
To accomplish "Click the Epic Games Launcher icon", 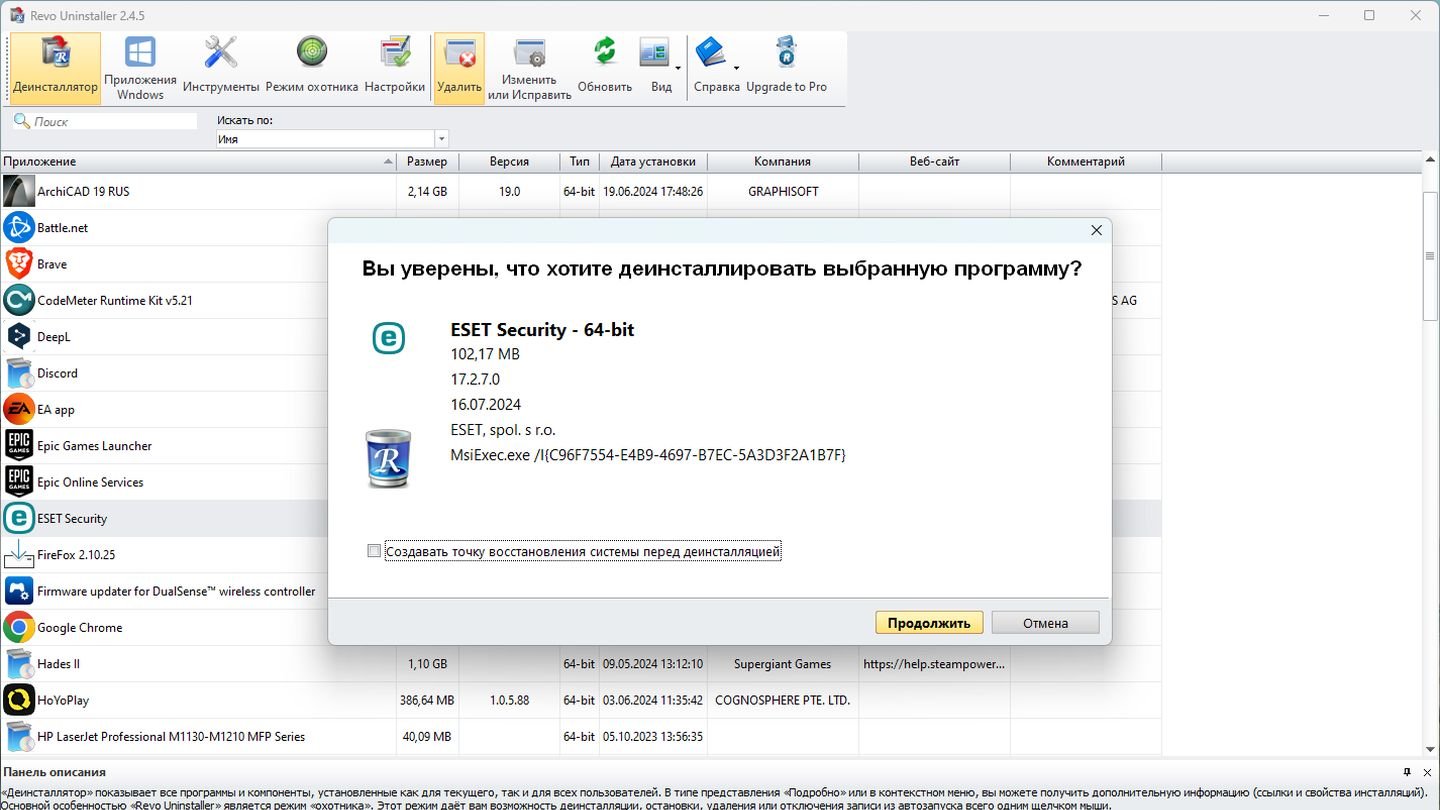I will (19, 446).
